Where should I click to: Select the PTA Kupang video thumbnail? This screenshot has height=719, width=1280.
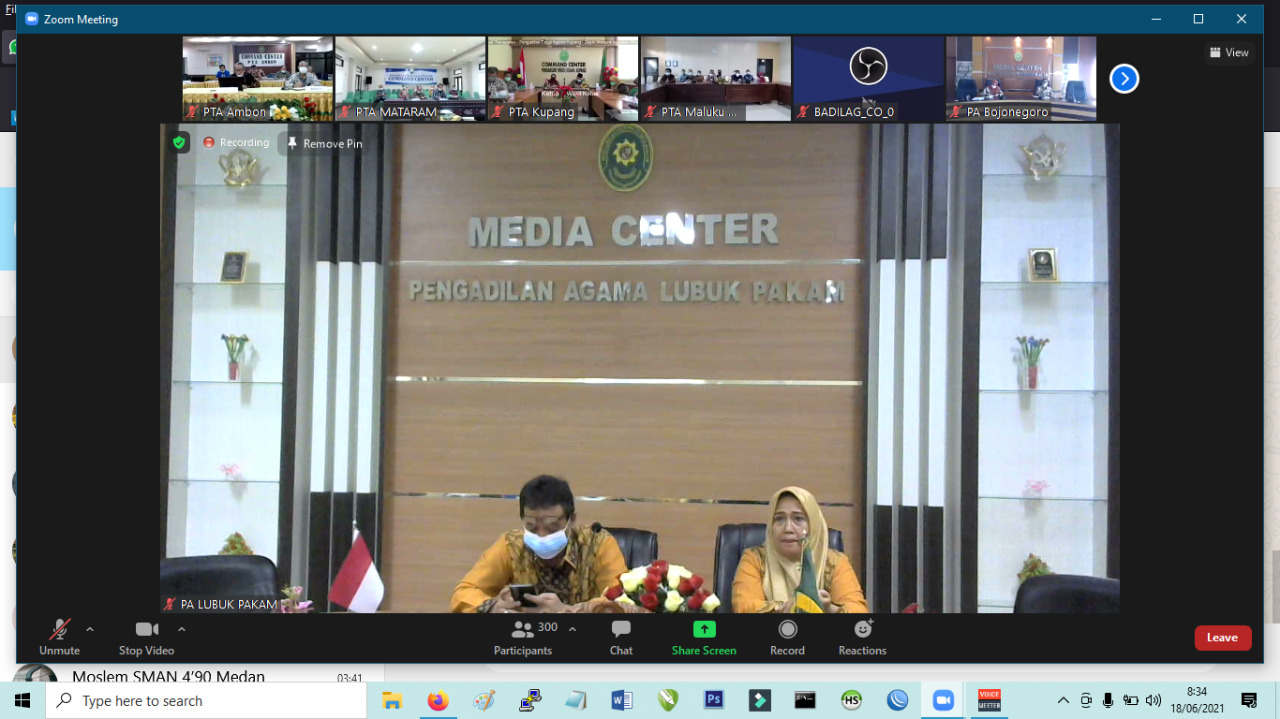[563, 78]
